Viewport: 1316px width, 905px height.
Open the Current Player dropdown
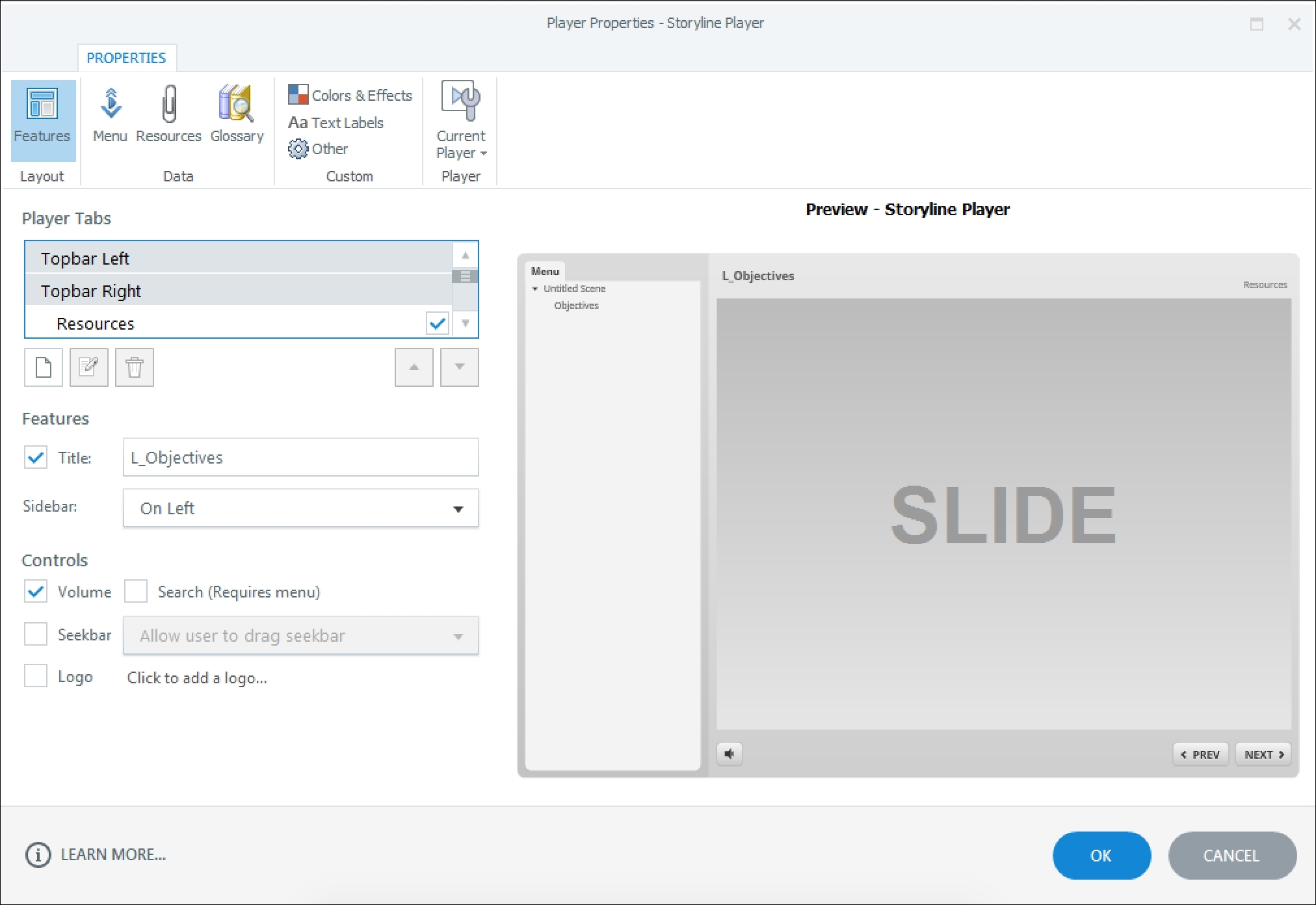tap(461, 121)
